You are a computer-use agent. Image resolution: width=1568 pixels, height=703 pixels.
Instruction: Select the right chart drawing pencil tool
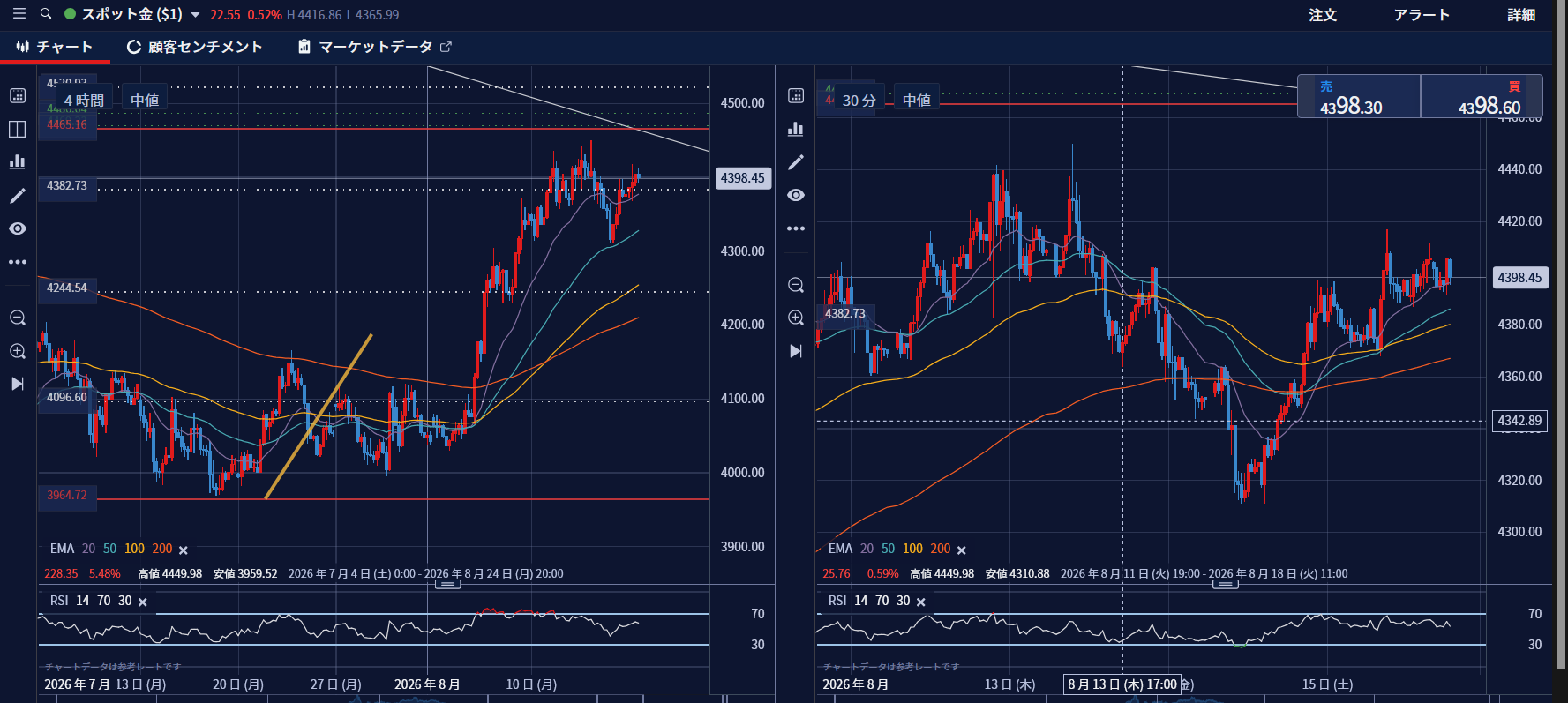pyautogui.click(x=796, y=162)
